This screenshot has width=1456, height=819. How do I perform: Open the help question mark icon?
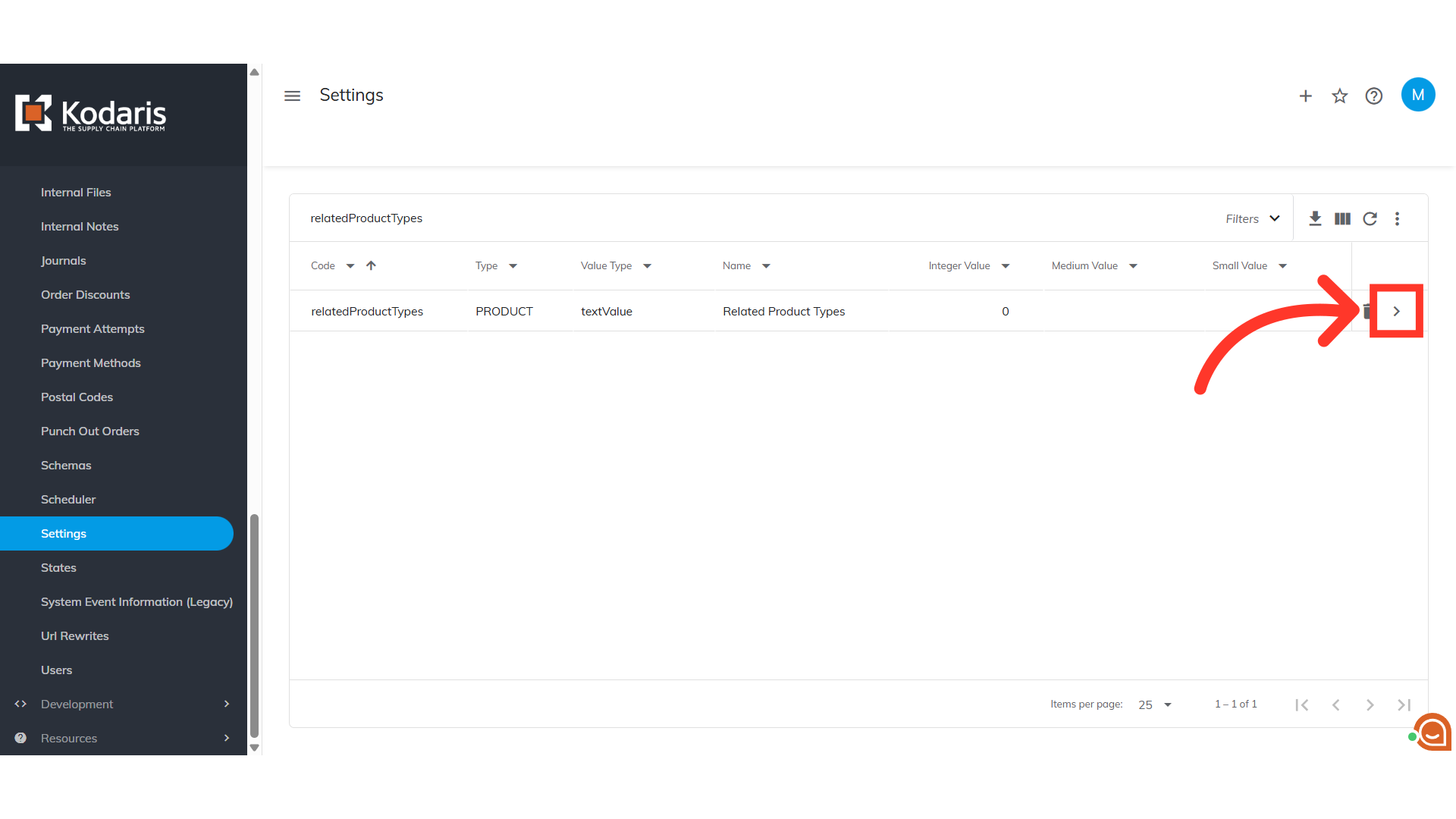1373,96
